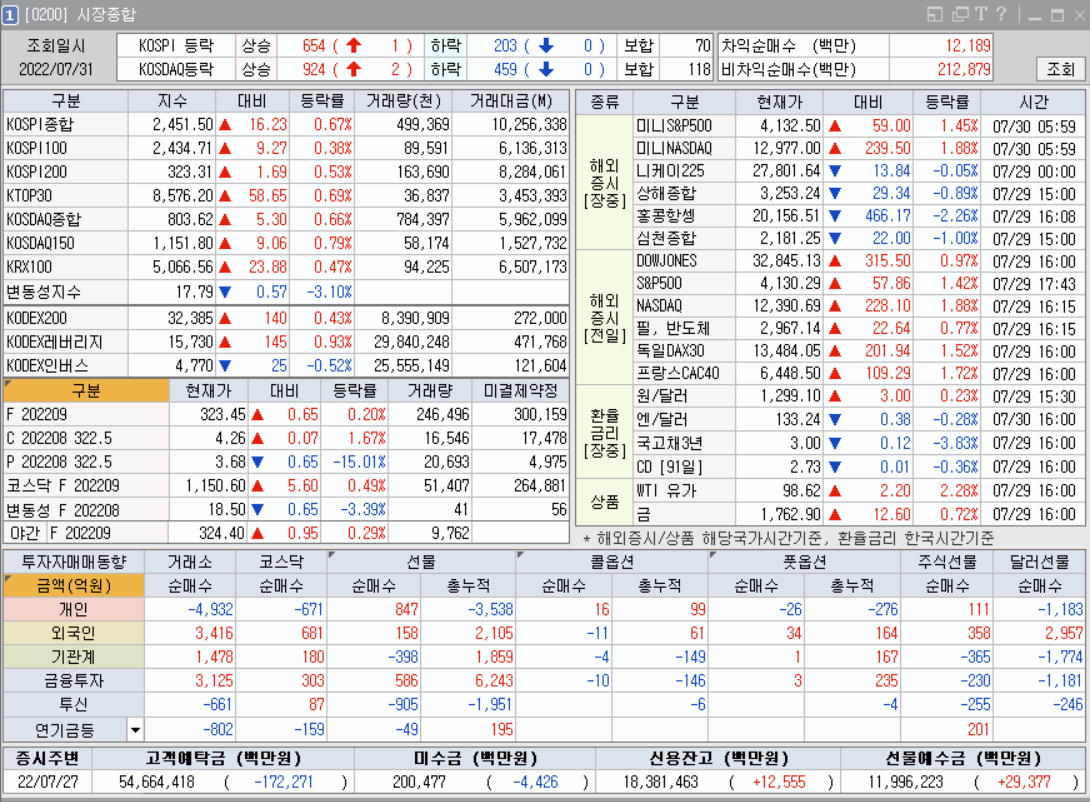Screen dimensions: 1090x802
Task: Click the orange 구분 header in futures table
Action: (x=86, y=391)
